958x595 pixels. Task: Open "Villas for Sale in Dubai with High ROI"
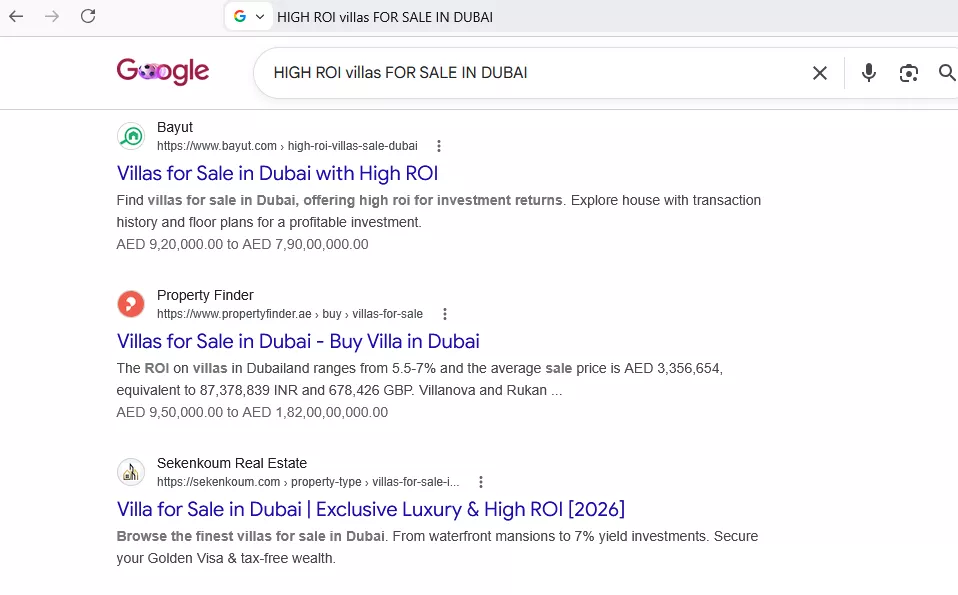tap(277, 173)
